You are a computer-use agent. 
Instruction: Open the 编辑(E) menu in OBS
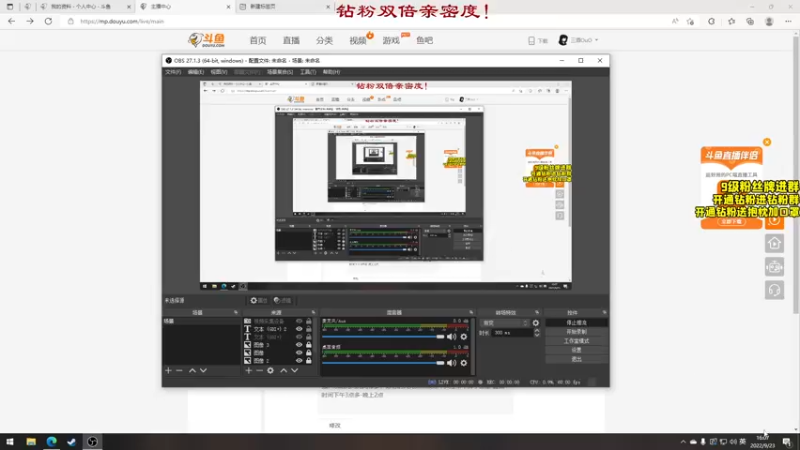pyautogui.click(x=196, y=72)
